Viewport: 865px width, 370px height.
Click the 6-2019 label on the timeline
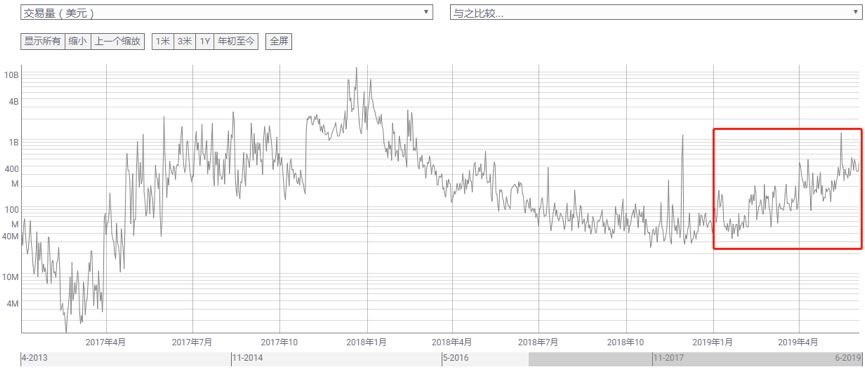coord(847,358)
